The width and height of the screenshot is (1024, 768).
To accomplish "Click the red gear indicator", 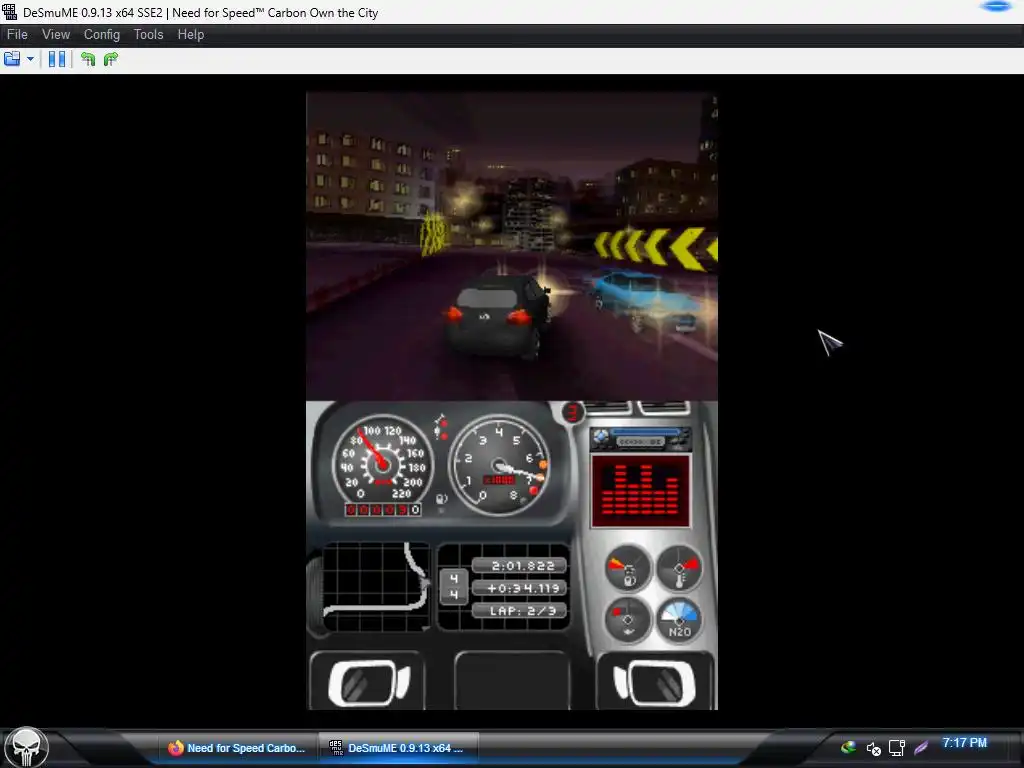I will pyautogui.click(x=573, y=413).
